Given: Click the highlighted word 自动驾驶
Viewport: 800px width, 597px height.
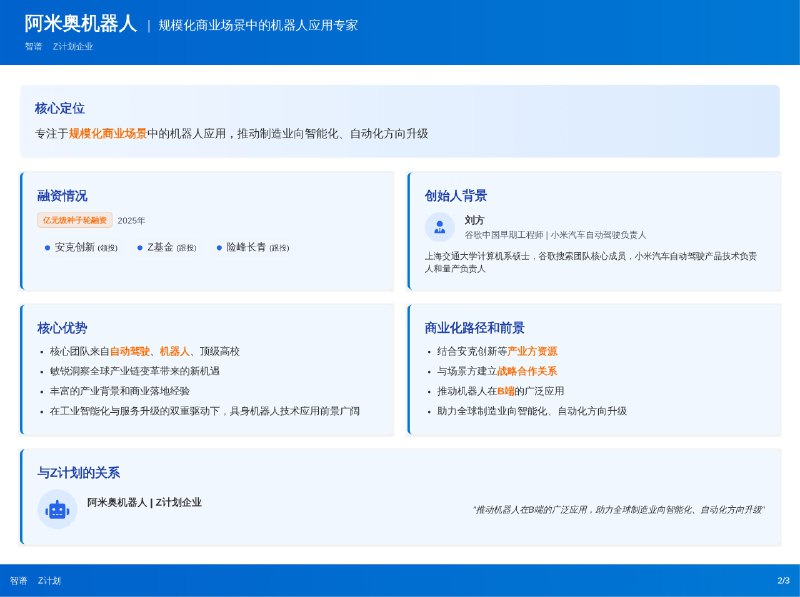Looking at the screenshot, I should (x=130, y=352).
